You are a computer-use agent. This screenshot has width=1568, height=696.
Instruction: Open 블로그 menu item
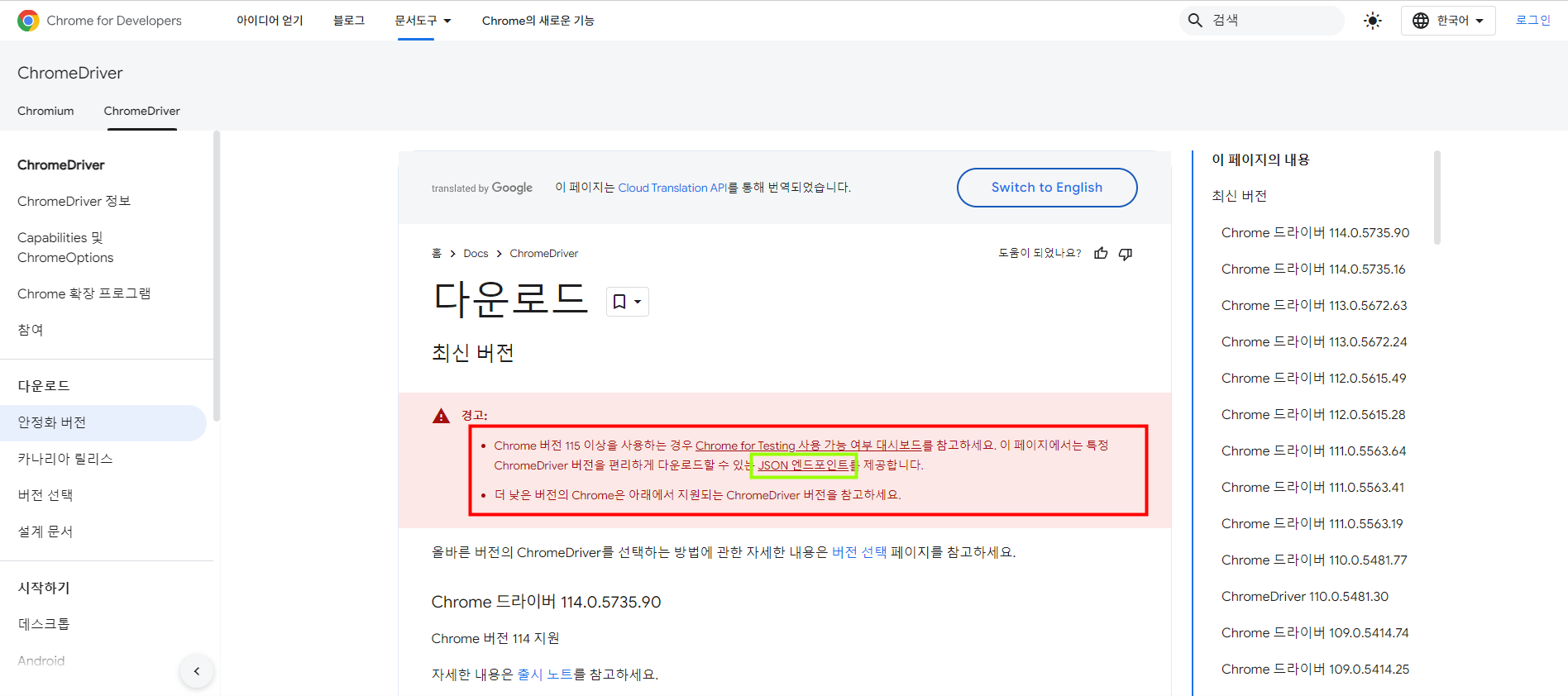tap(349, 21)
